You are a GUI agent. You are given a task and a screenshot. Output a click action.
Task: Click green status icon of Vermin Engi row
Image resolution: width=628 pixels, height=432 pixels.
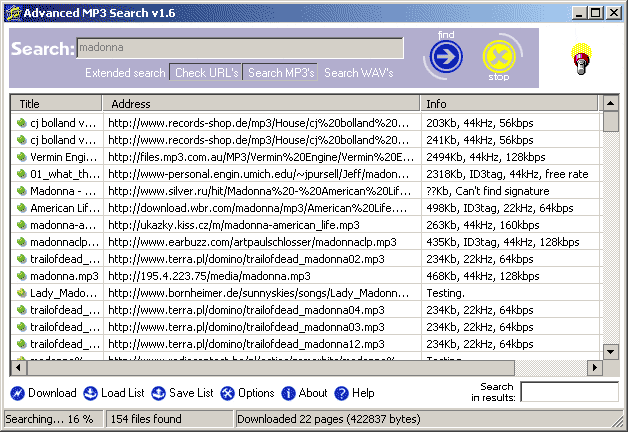pyautogui.click(x=21, y=157)
